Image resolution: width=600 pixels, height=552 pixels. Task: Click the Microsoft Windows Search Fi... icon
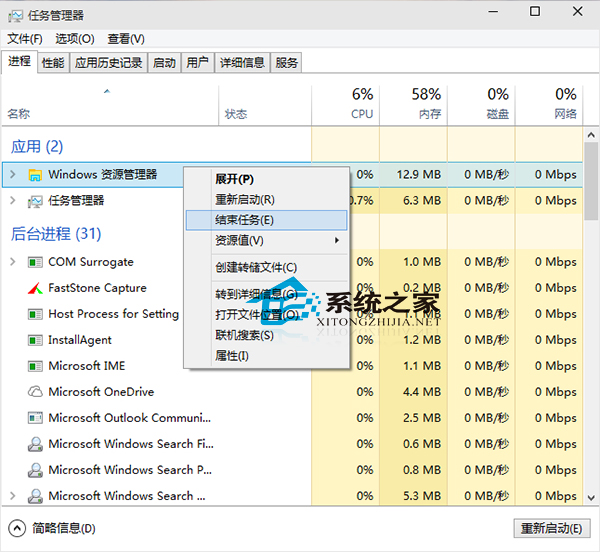[35, 444]
